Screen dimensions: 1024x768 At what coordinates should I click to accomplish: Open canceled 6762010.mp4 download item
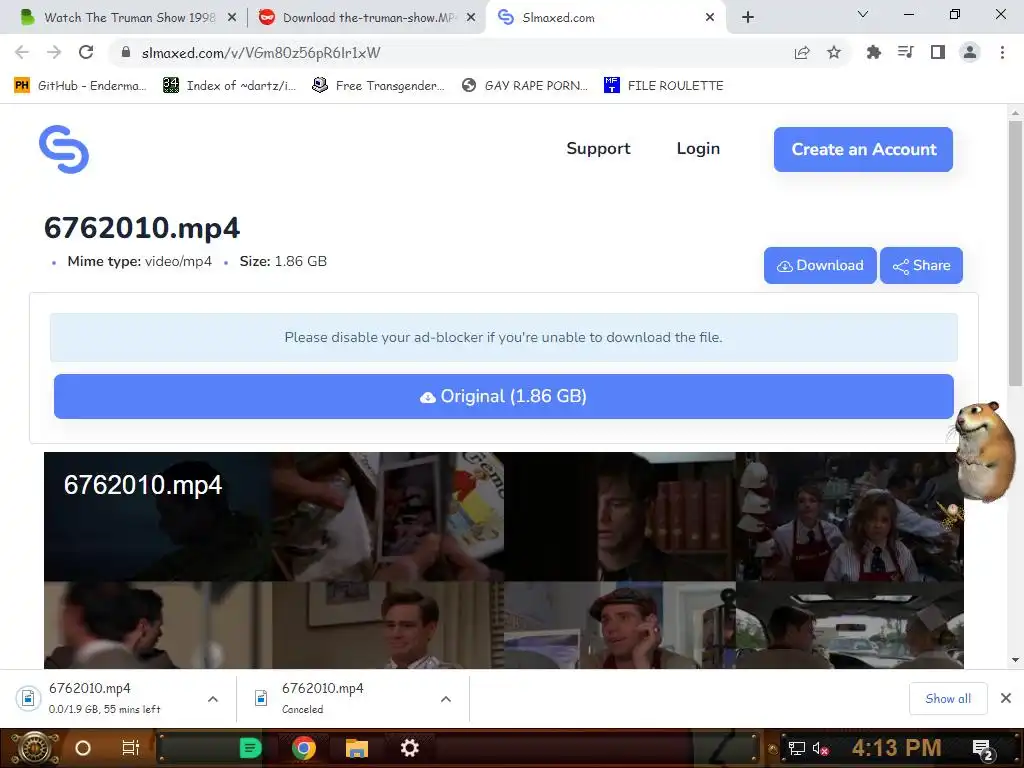[338, 698]
